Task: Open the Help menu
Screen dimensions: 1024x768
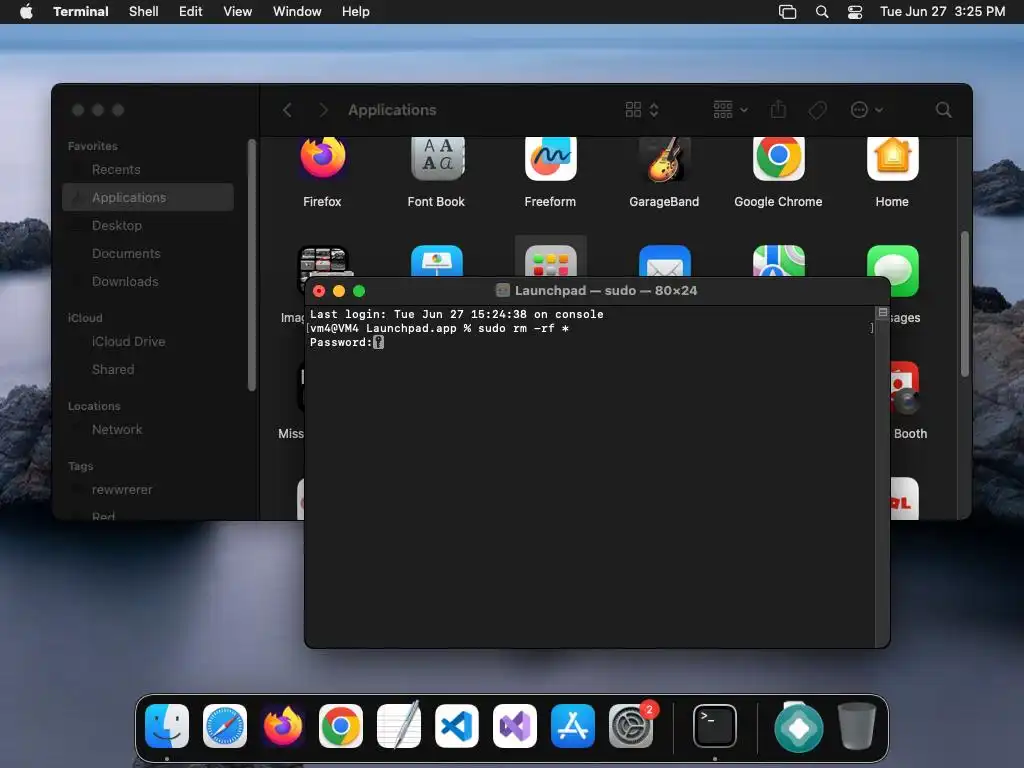Action: point(356,11)
